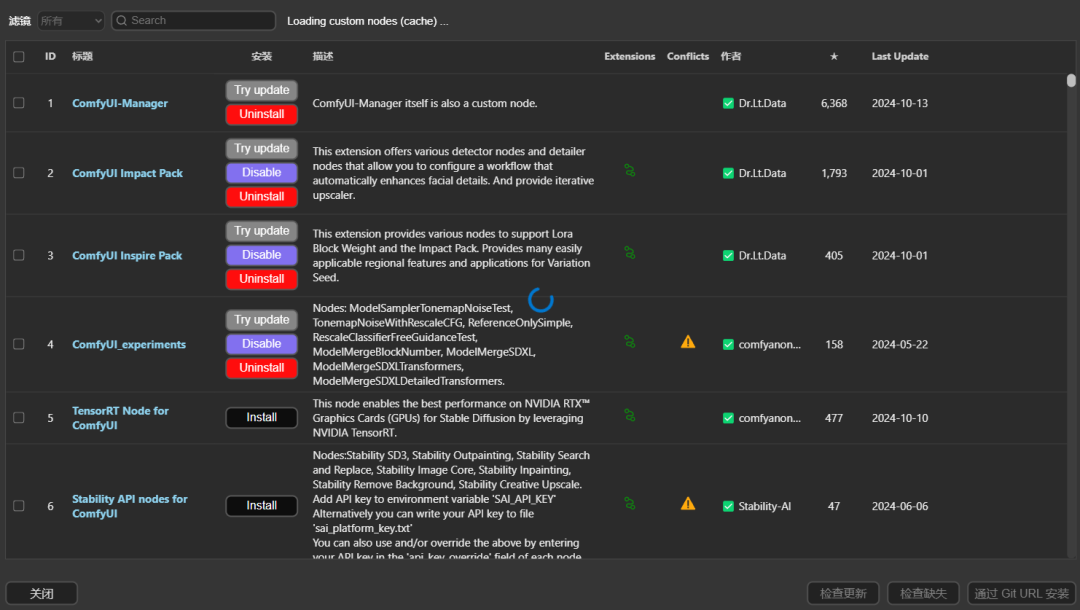Check the Stability API nodes row checkbox

click(x=19, y=505)
